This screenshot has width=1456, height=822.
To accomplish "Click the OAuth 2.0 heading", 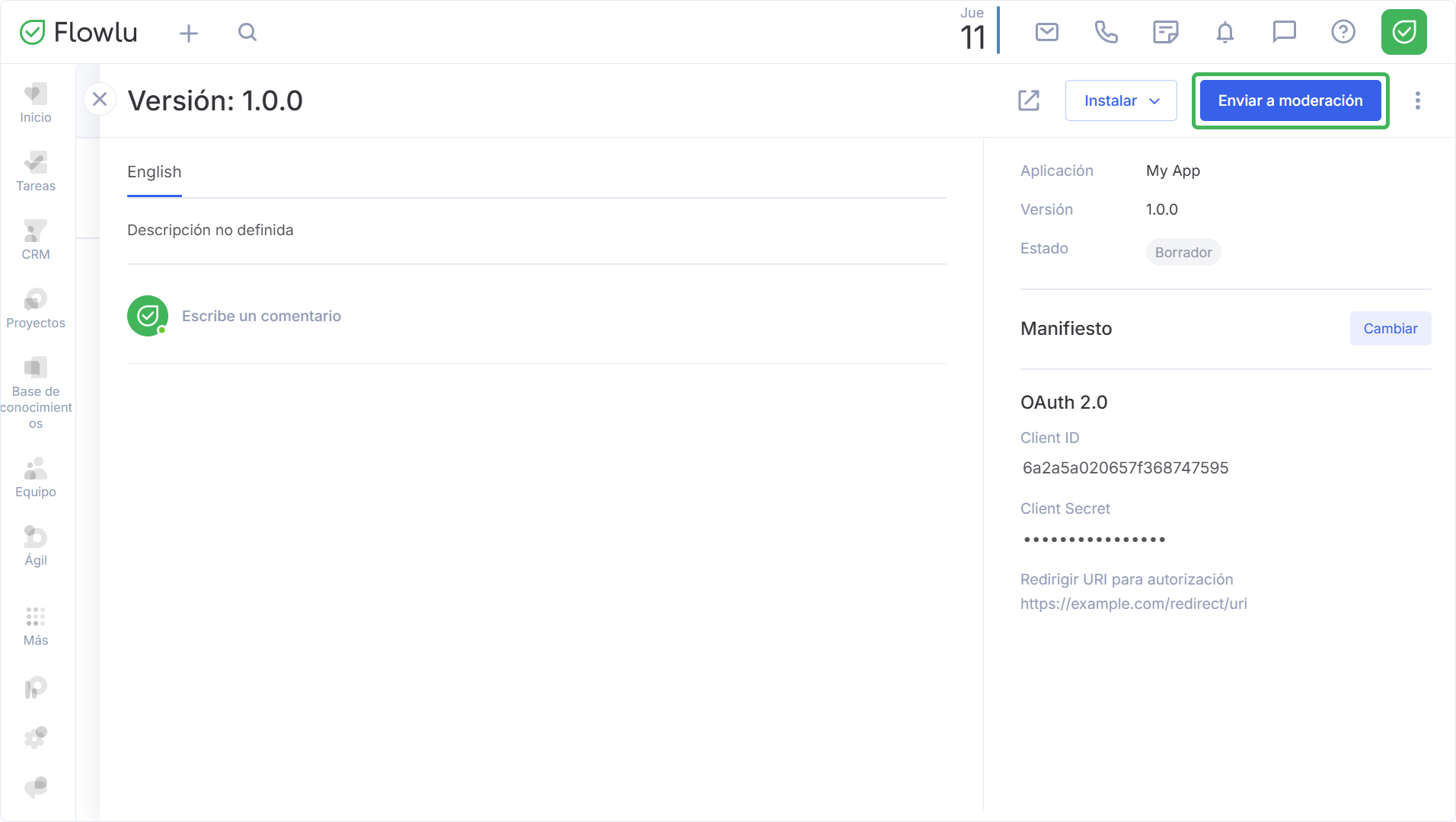I will click(x=1063, y=403).
